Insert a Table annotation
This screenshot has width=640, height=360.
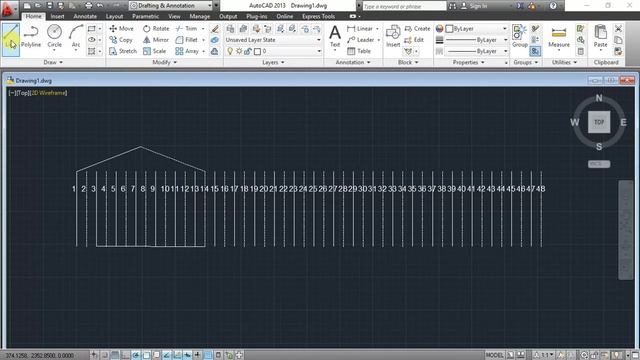(359, 51)
